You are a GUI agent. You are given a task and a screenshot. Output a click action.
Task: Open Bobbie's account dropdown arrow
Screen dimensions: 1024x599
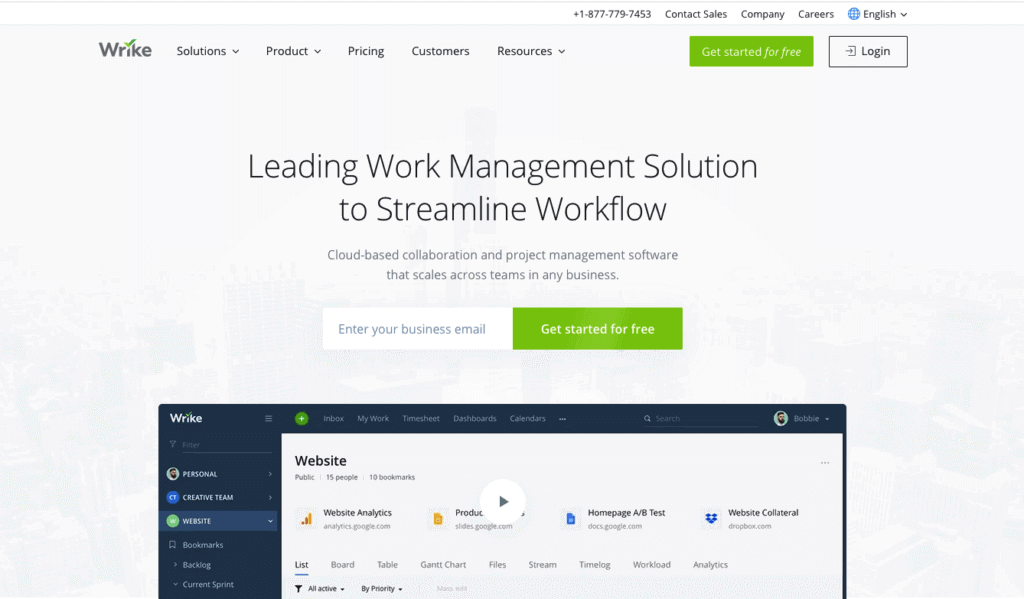[x=827, y=419]
